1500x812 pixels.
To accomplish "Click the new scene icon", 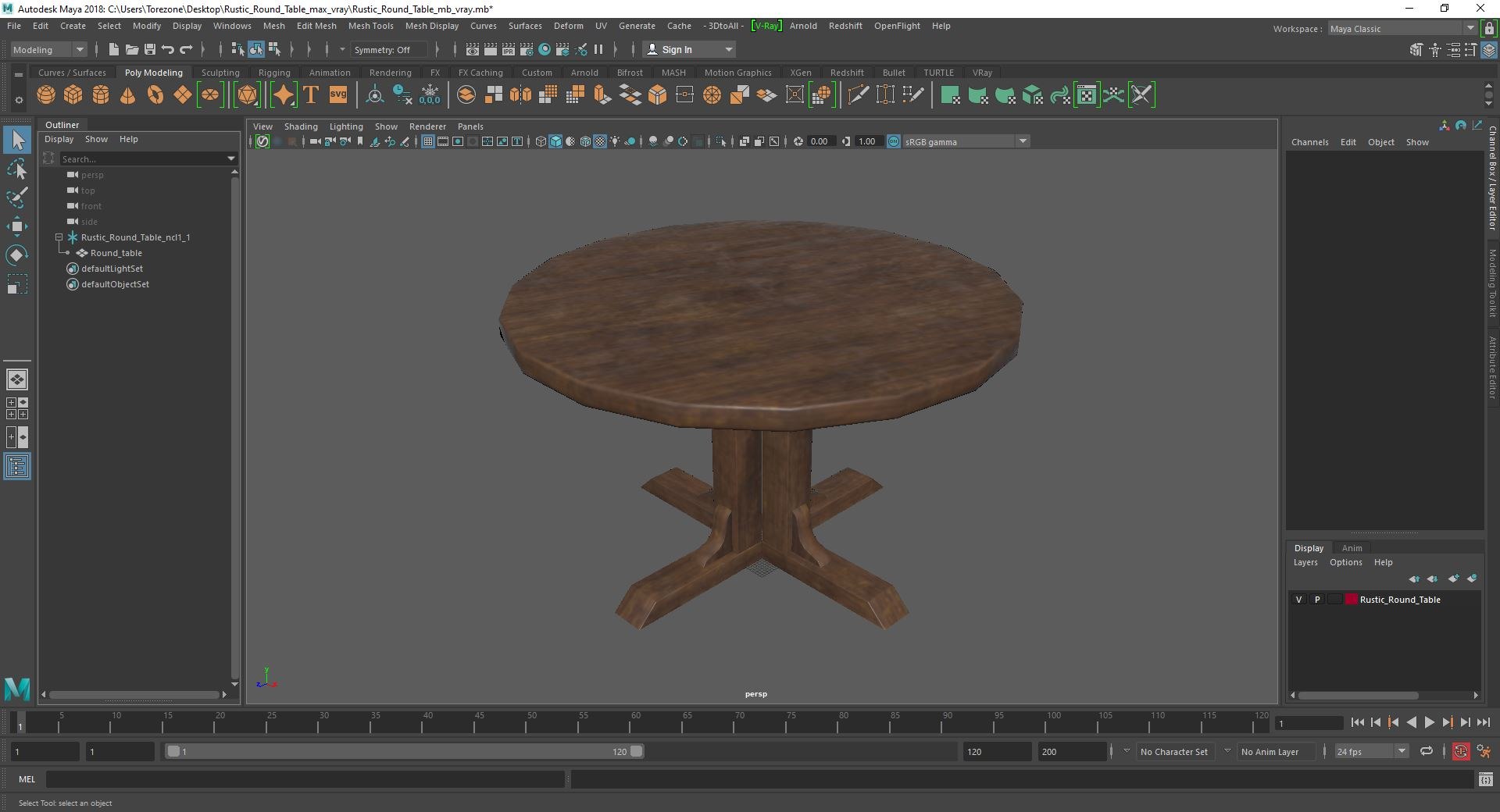I will click(x=114, y=49).
